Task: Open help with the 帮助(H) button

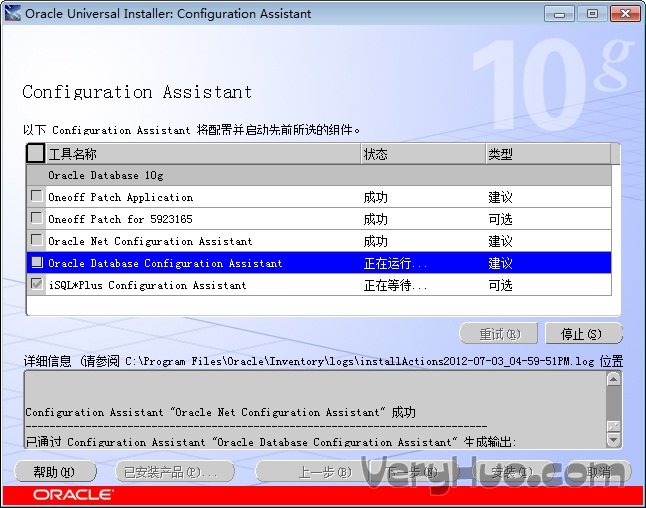Action: 55,471
